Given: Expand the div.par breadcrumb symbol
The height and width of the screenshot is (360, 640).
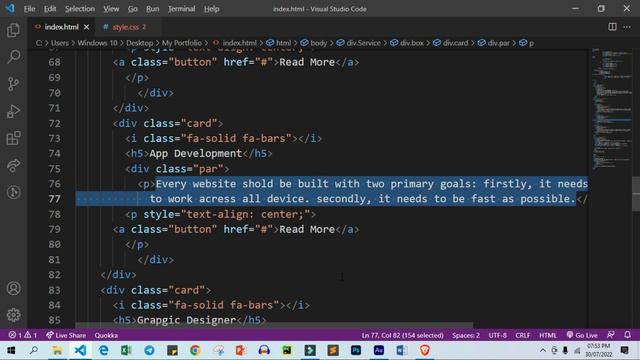Looking at the screenshot, I should (x=493, y=43).
